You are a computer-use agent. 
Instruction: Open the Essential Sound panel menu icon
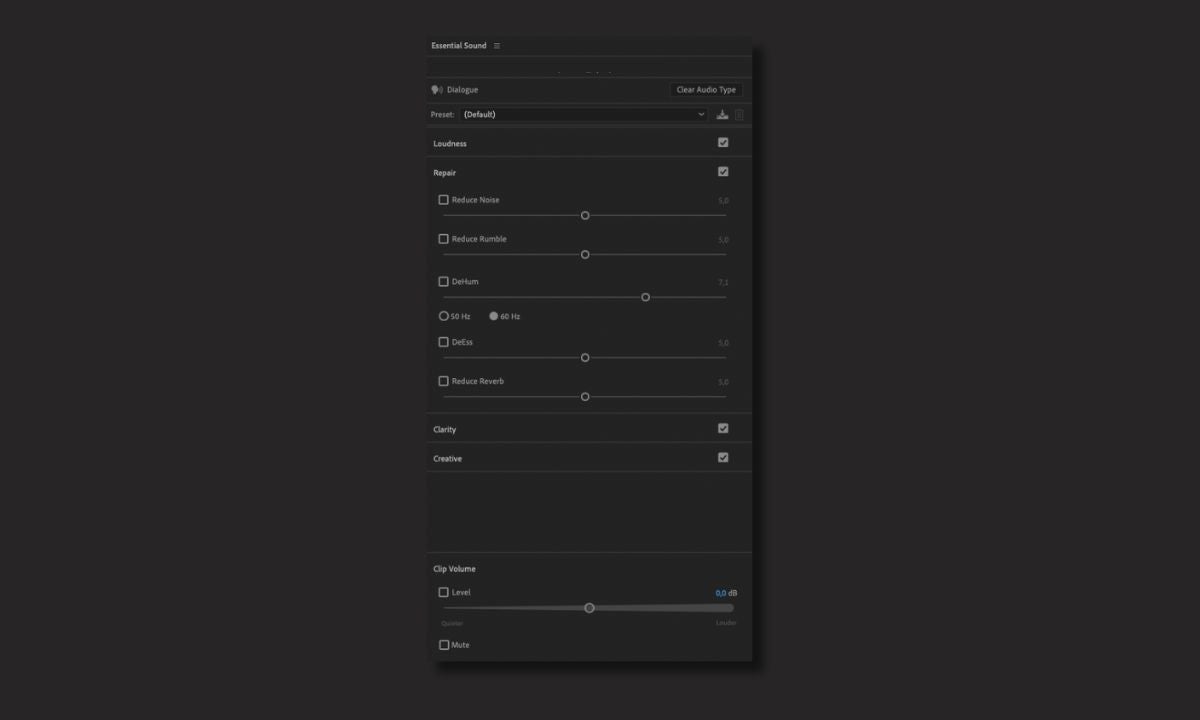497,46
